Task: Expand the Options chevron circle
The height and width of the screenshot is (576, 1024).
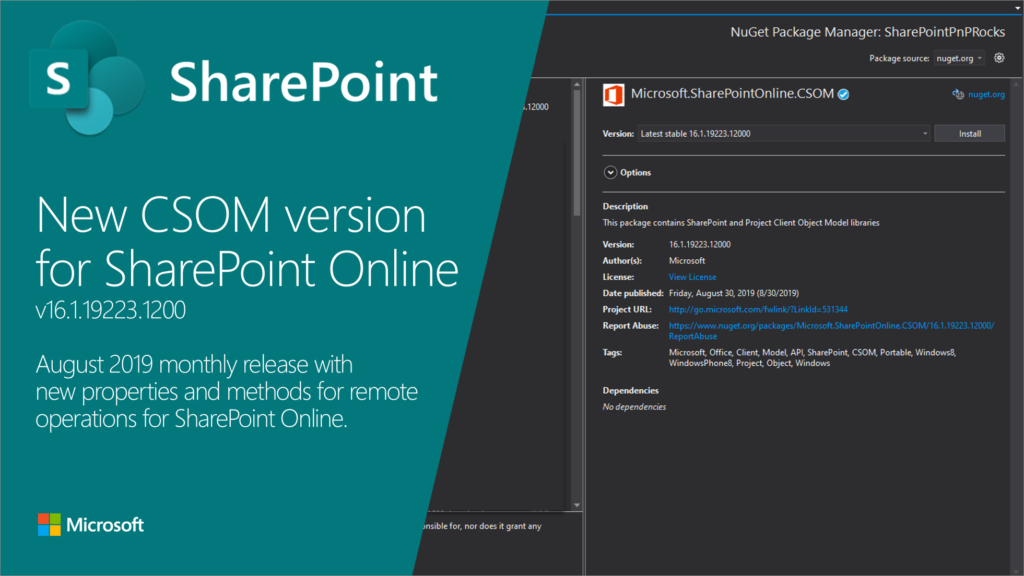Action: pyautogui.click(x=610, y=172)
